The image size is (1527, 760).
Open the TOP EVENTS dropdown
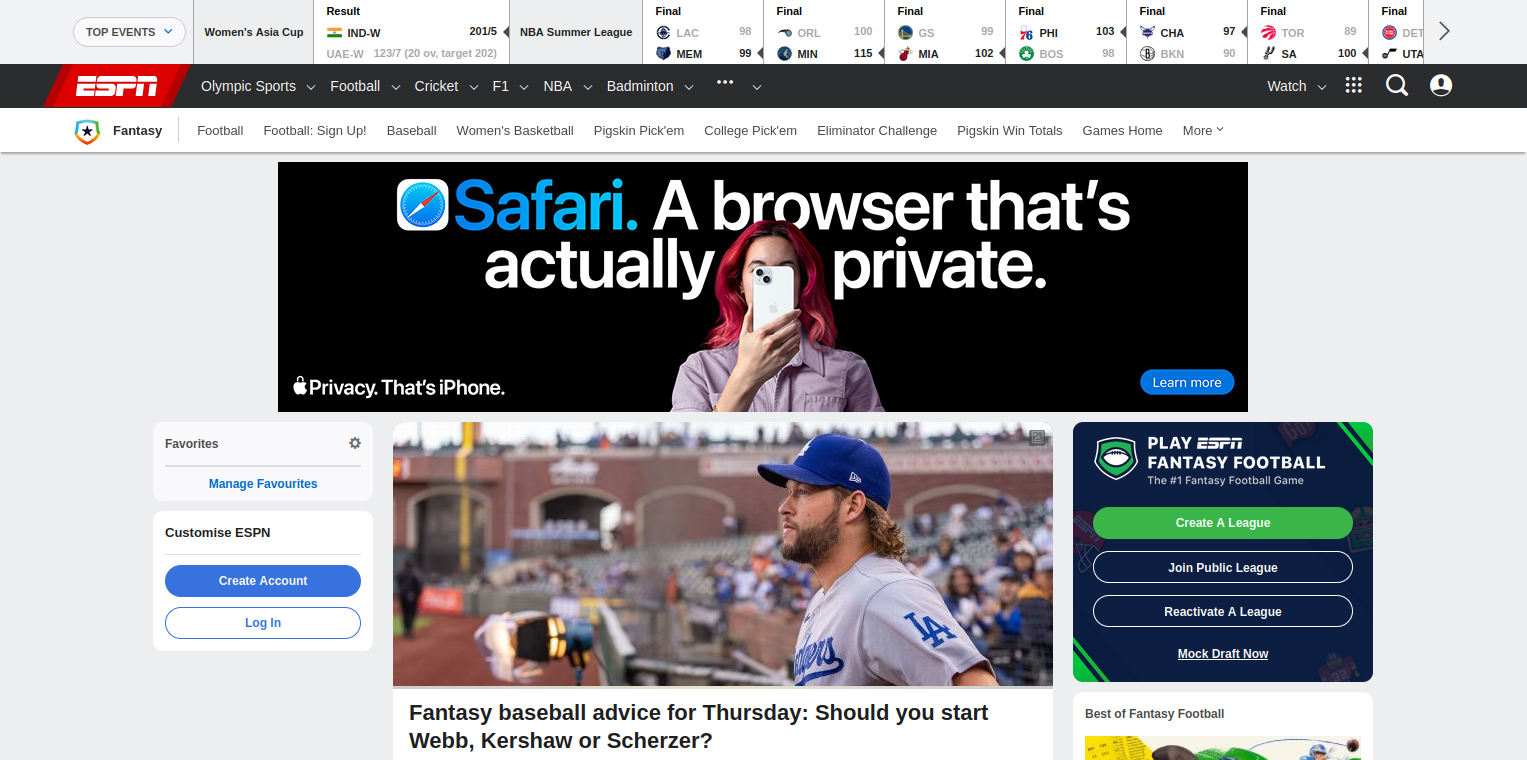129,32
